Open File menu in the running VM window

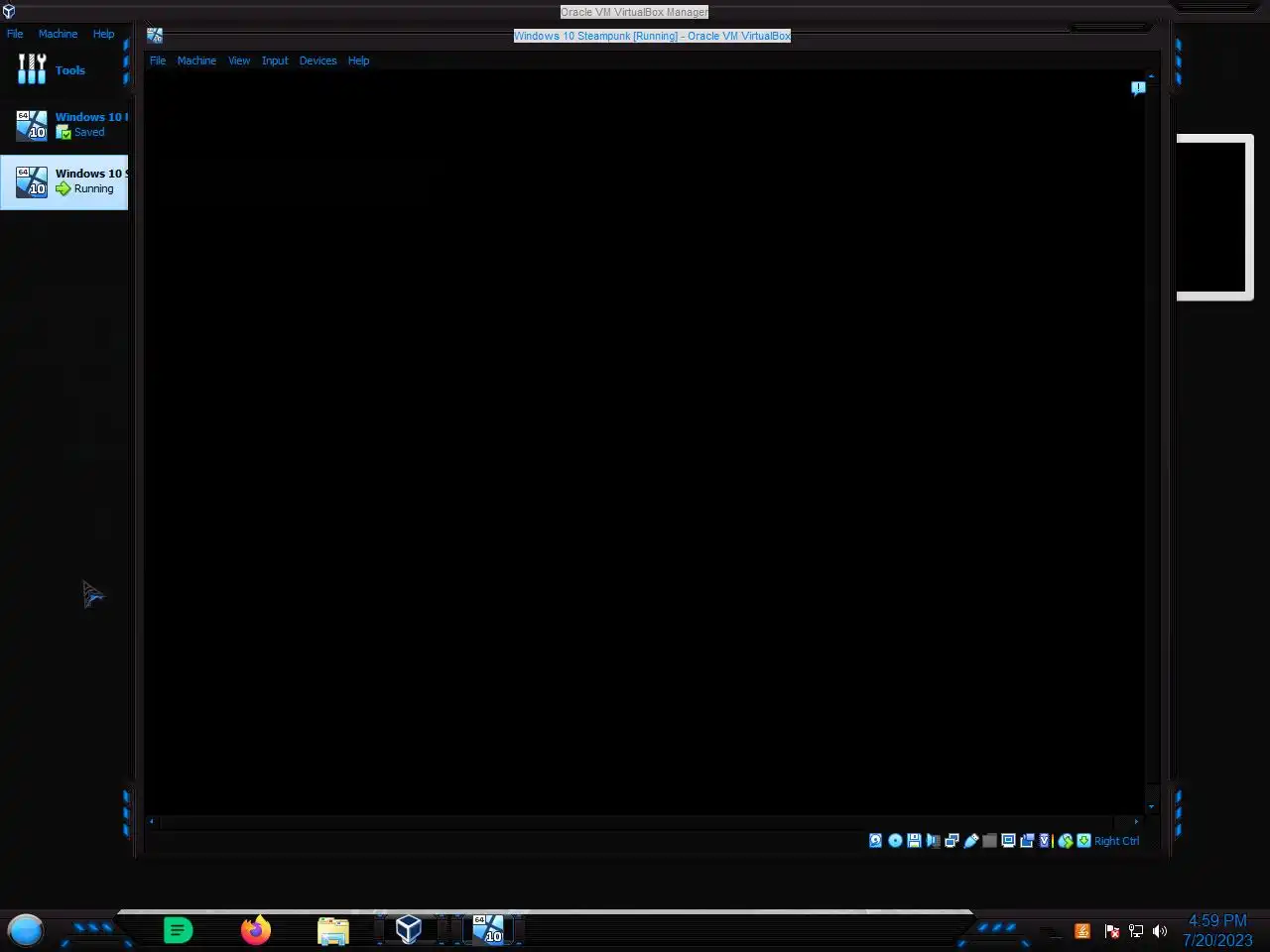tap(158, 60)
